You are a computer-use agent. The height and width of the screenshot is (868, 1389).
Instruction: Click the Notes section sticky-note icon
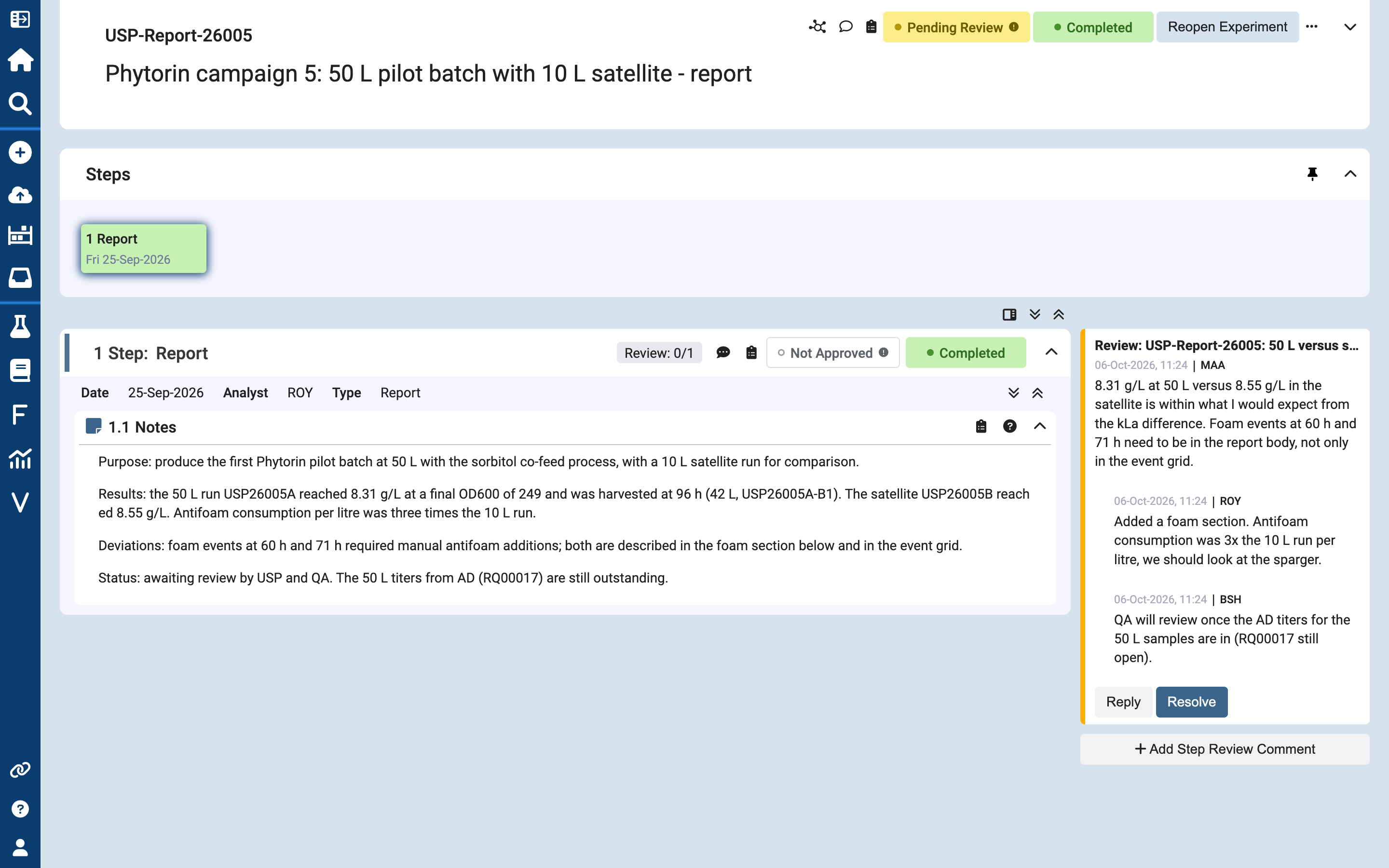tap(93, 427)
